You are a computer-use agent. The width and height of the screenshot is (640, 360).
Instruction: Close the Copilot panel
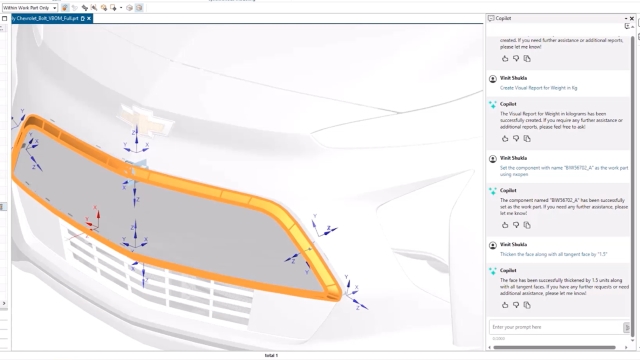(632, 18)
